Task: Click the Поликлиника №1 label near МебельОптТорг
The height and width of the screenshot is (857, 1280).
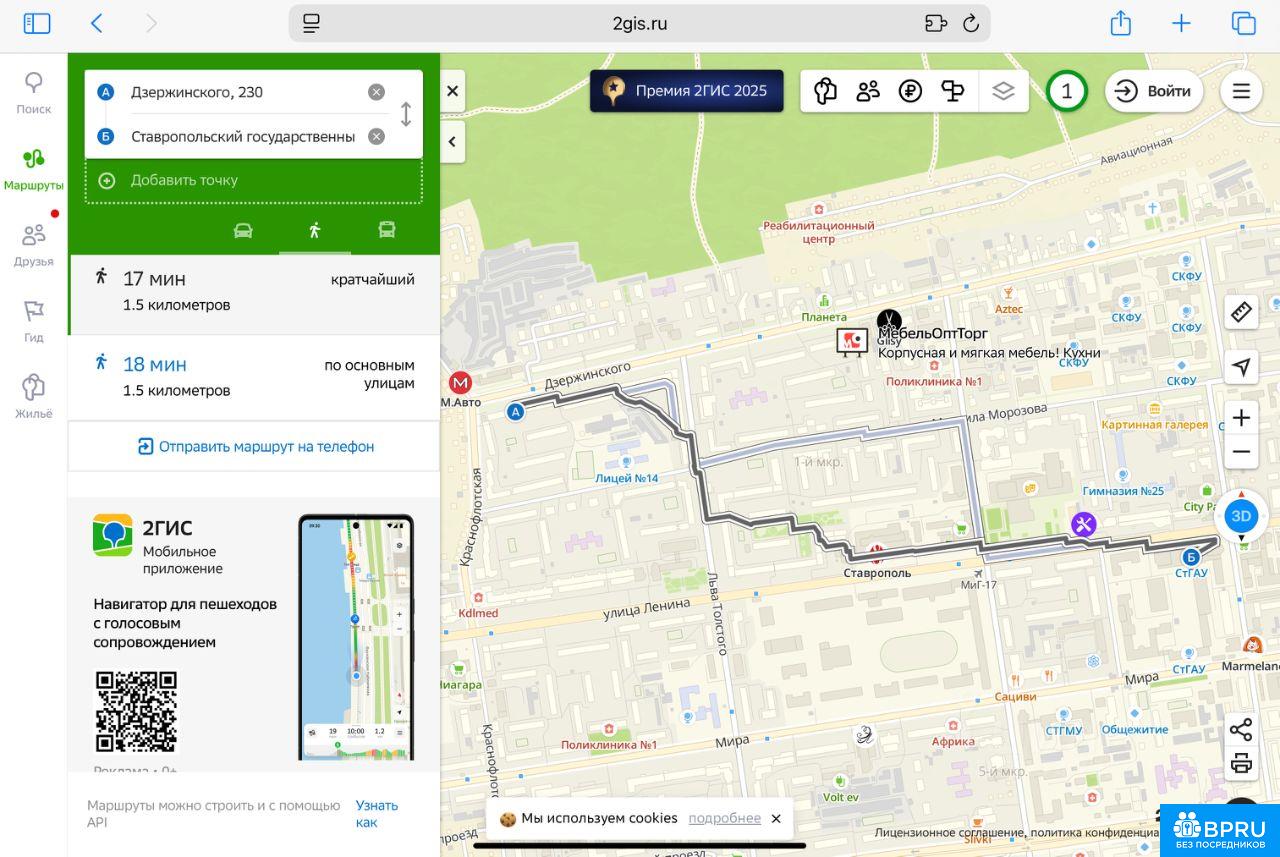Action: click(934, 381)
